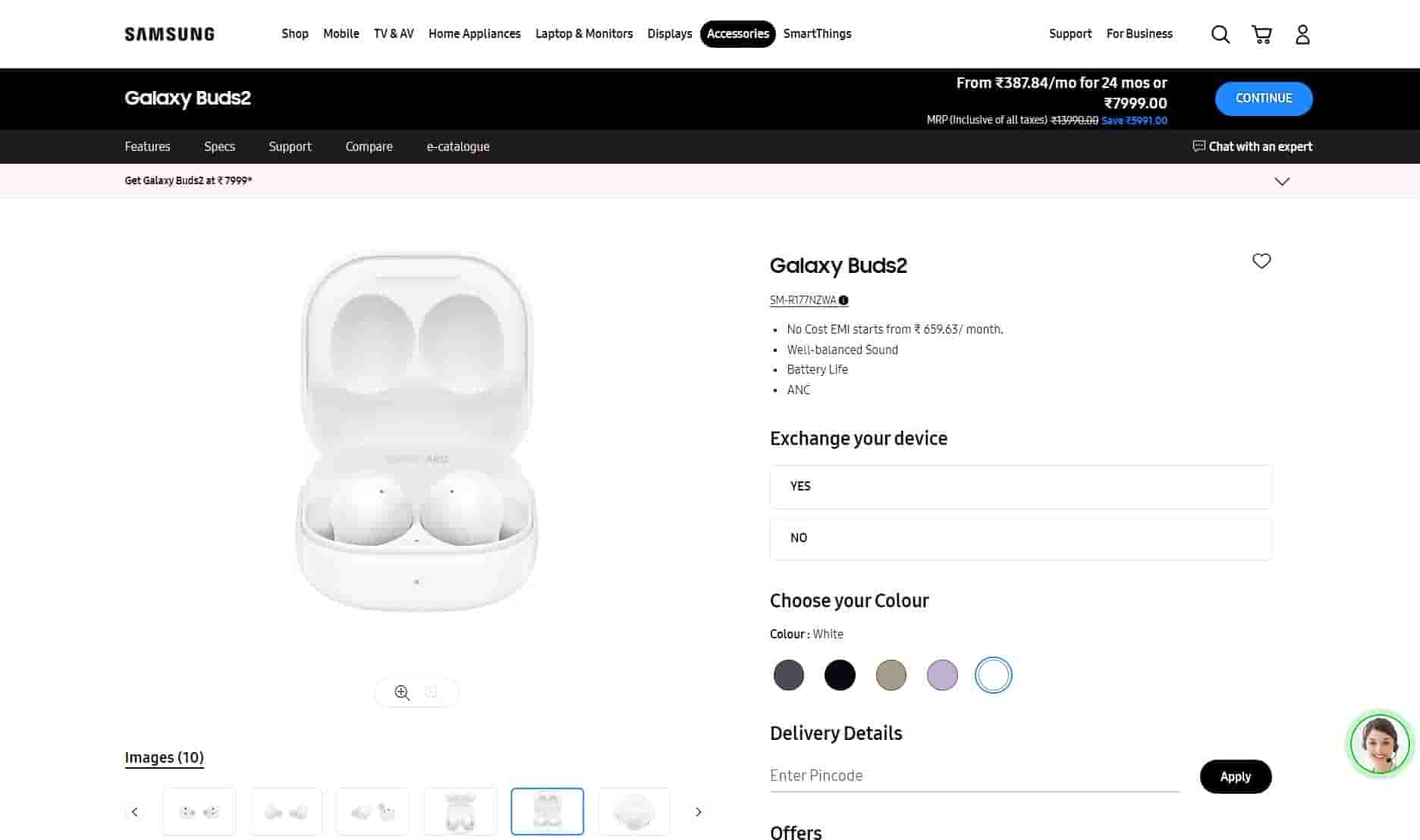Select YES for device exchange
The image size is (1420, 840).
coord(1020,487)
